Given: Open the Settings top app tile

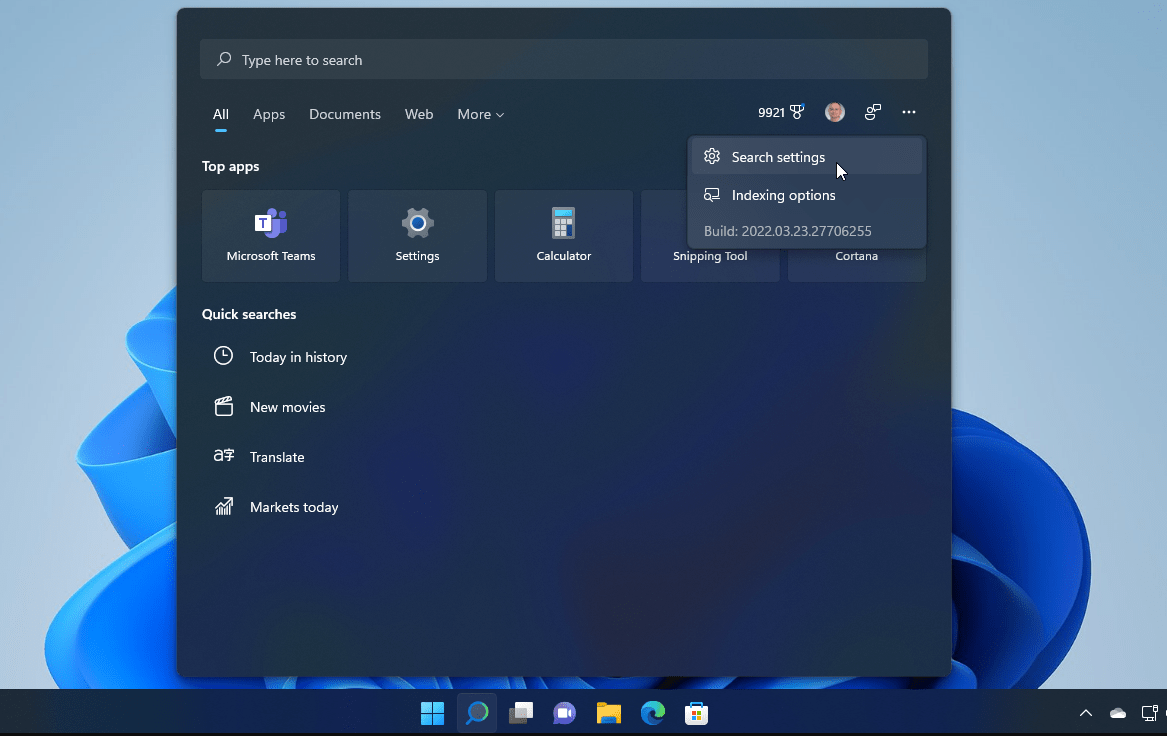Looking at the screenshot, I should [x=418, y=236].
